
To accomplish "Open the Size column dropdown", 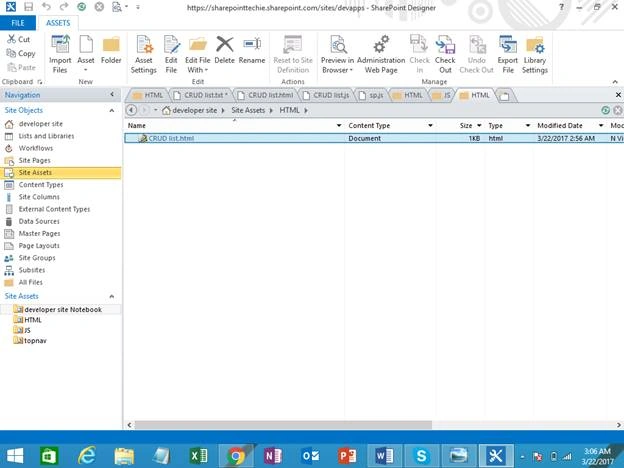I will [x=479, y=125].
